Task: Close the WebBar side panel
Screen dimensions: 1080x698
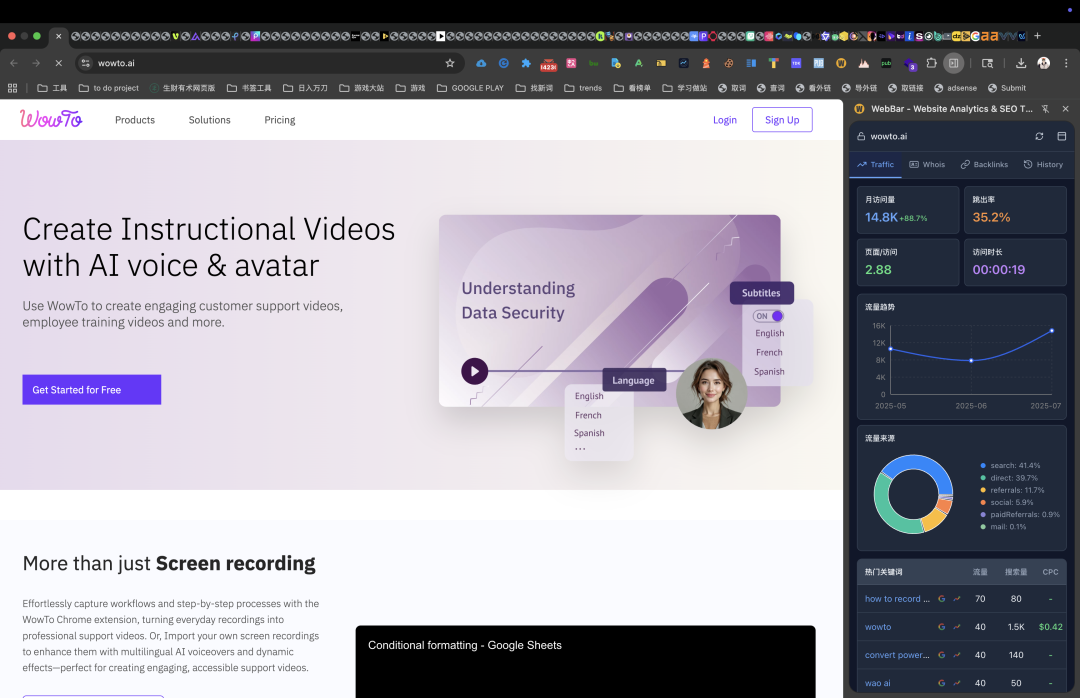Action: (x=1066, y=109)
